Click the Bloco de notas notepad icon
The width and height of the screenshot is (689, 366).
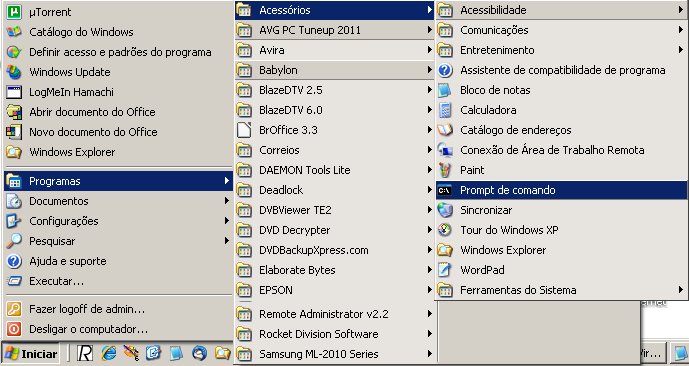[x=445, y=90]
